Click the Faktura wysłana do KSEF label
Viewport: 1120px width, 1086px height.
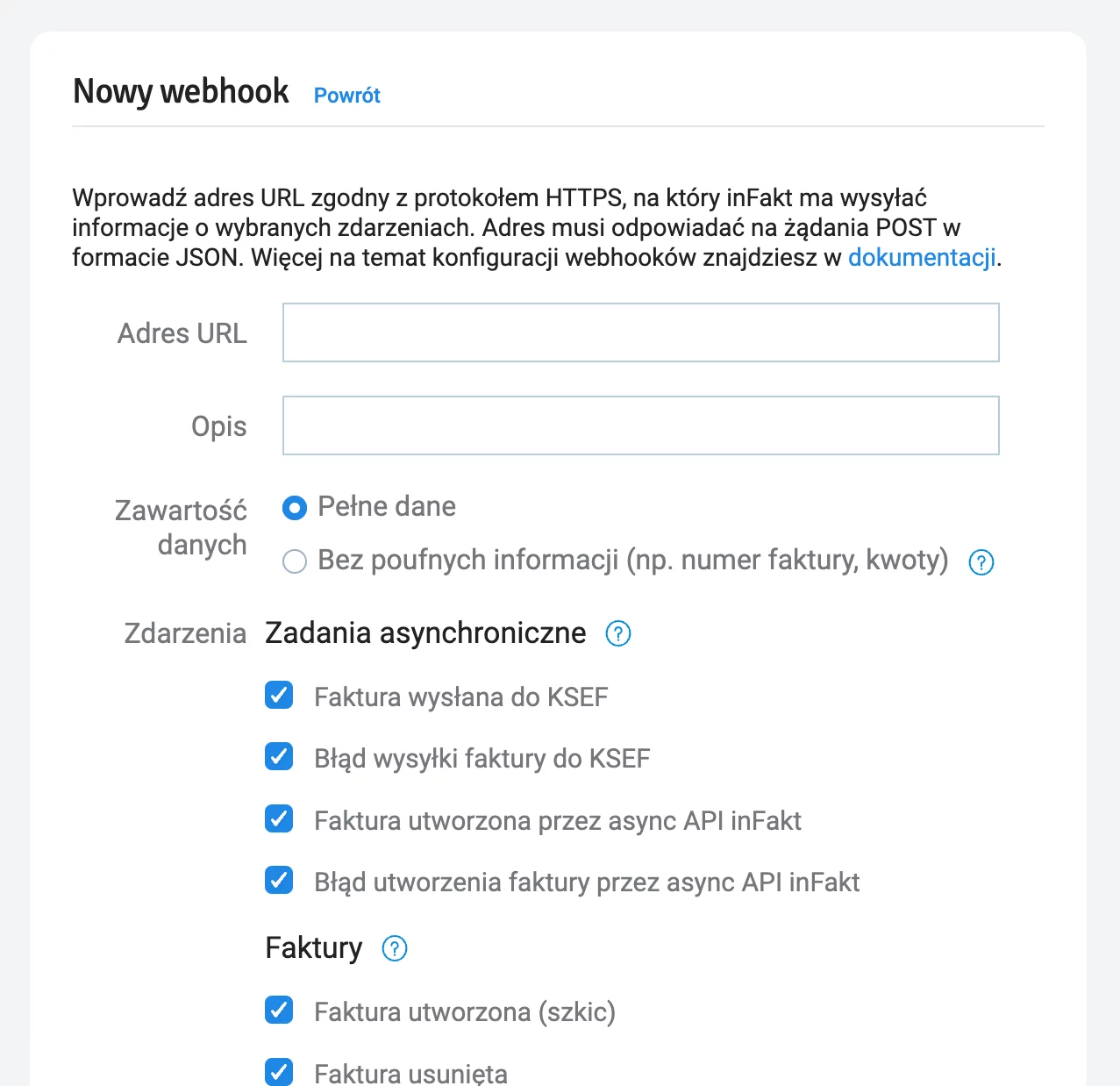click(x=461, y=697)
